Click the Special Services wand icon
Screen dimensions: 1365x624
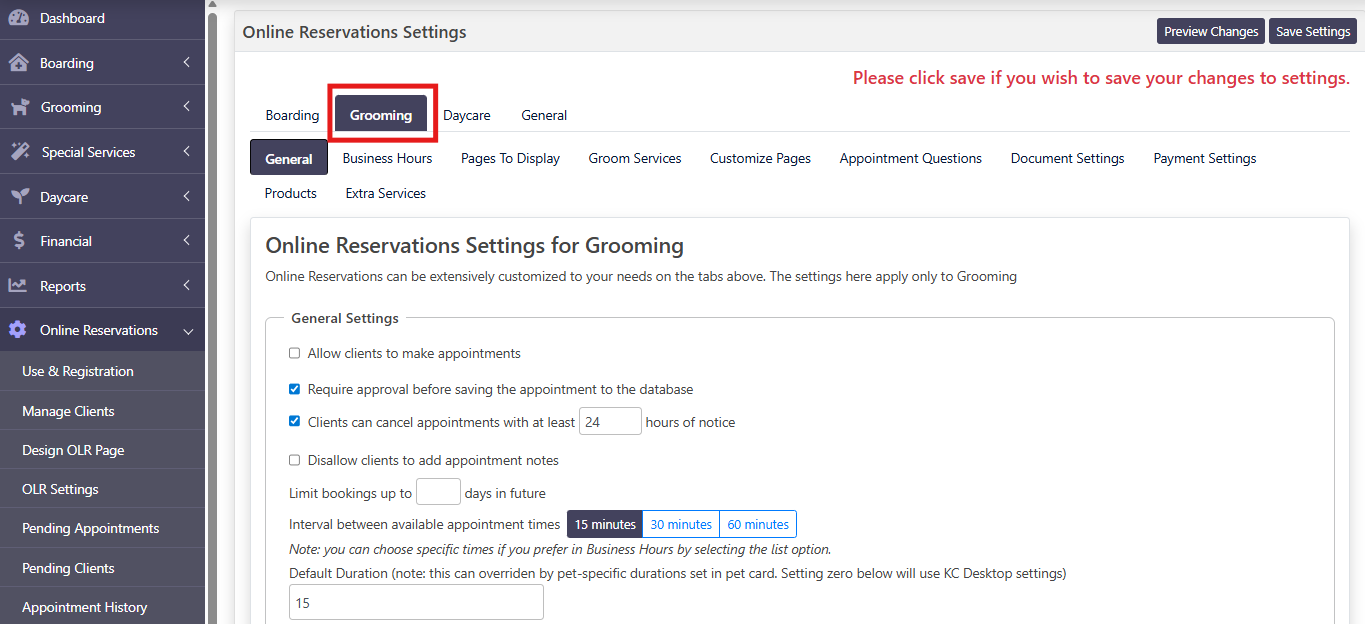pyautogui.click(x=19, y=152)
